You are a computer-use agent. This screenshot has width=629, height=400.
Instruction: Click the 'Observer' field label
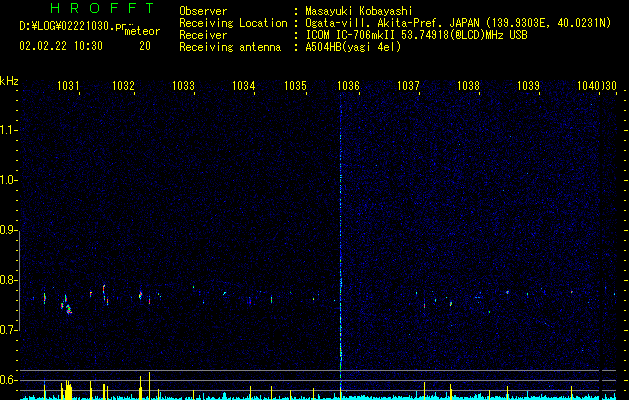(x=203, y=11)
